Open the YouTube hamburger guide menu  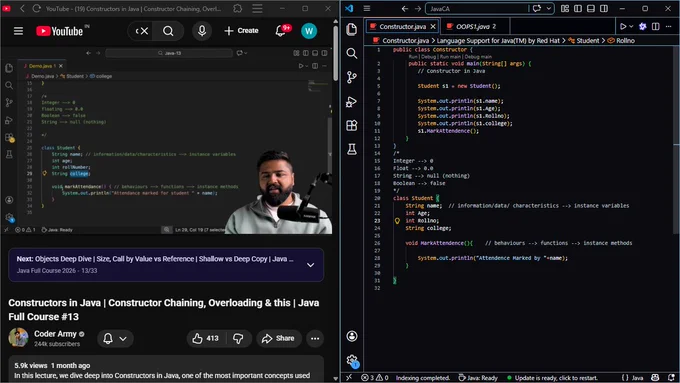point(18,31)
